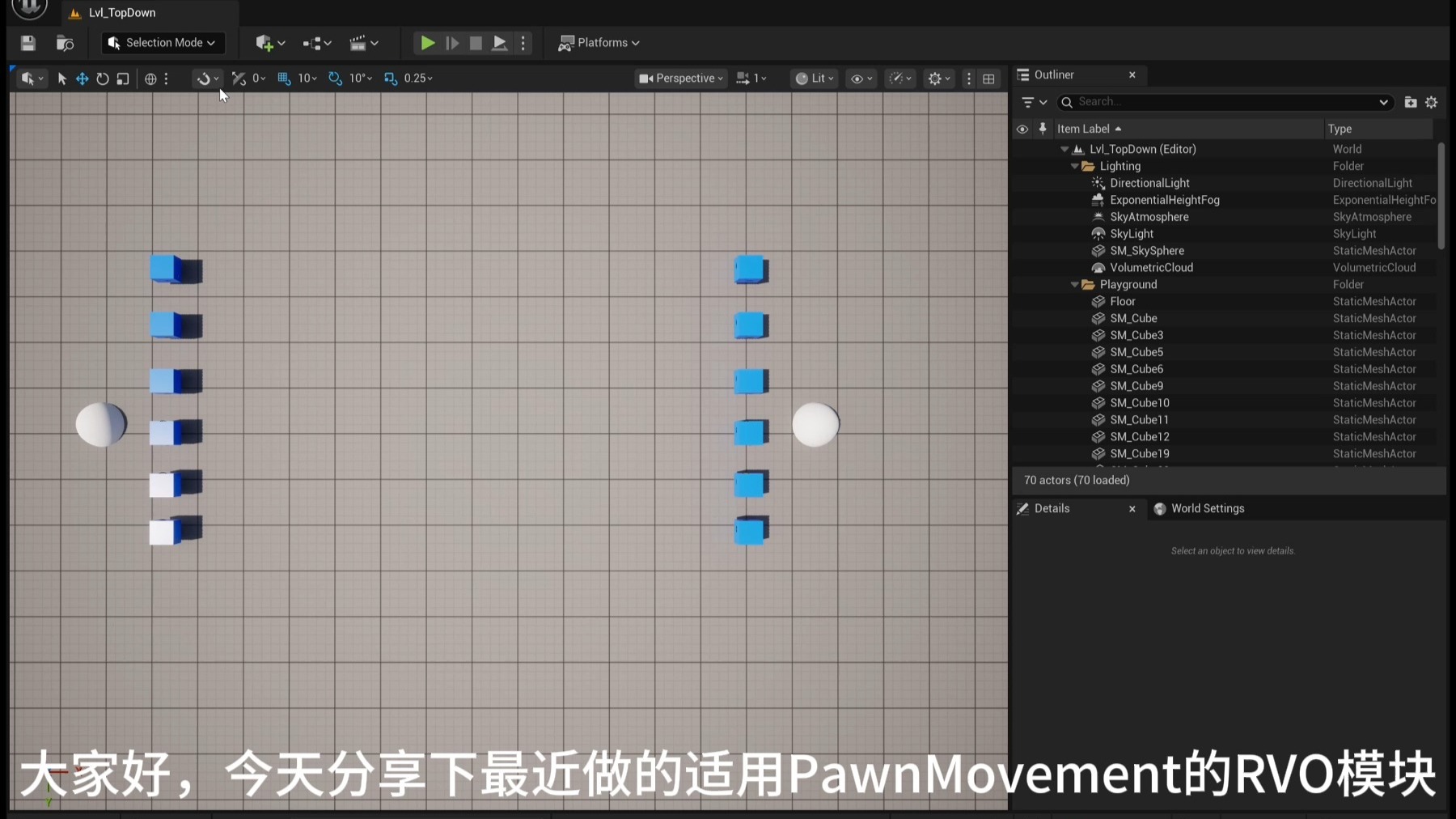The image size is (1456, 819).
Task: Collapse the Lighting folder
Action: click(1075, 167)
